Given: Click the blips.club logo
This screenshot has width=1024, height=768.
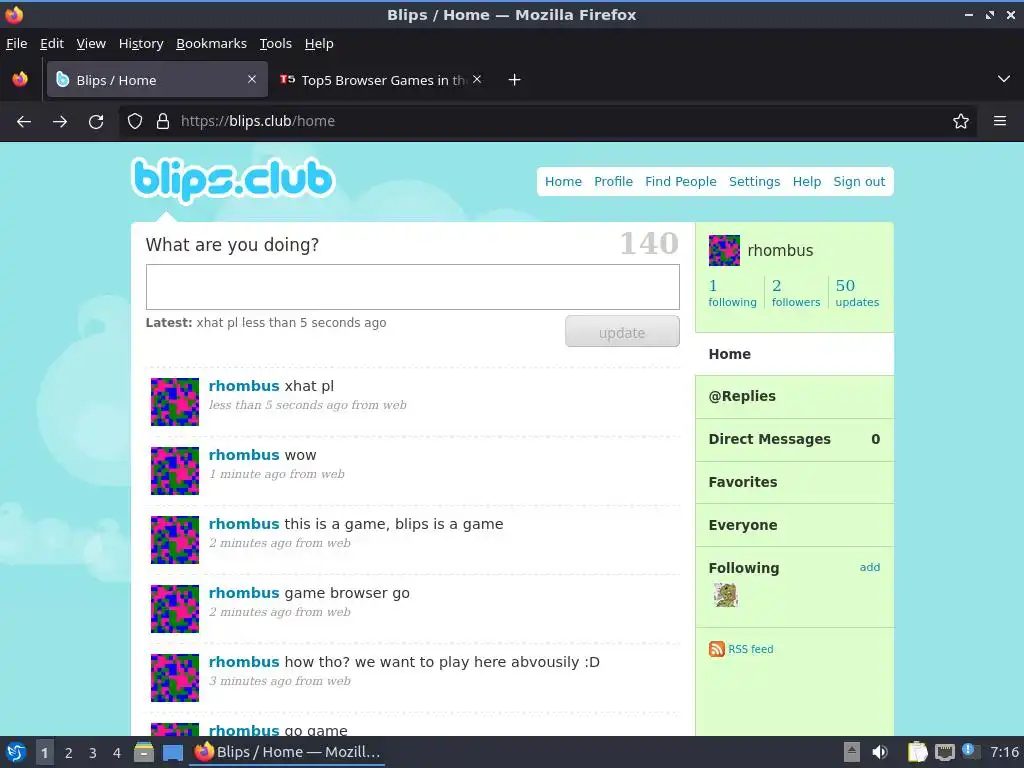Looking at the screenshot, I should point(233,180).
